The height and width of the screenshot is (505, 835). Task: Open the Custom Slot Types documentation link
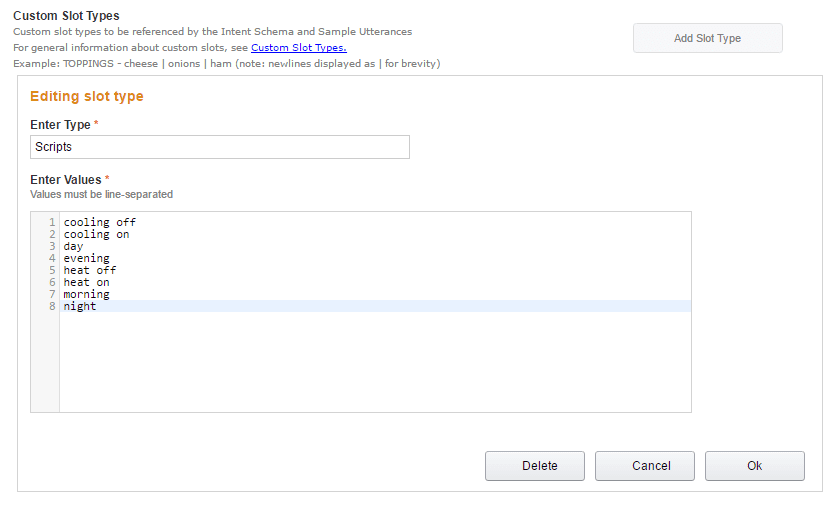point(298,47)
